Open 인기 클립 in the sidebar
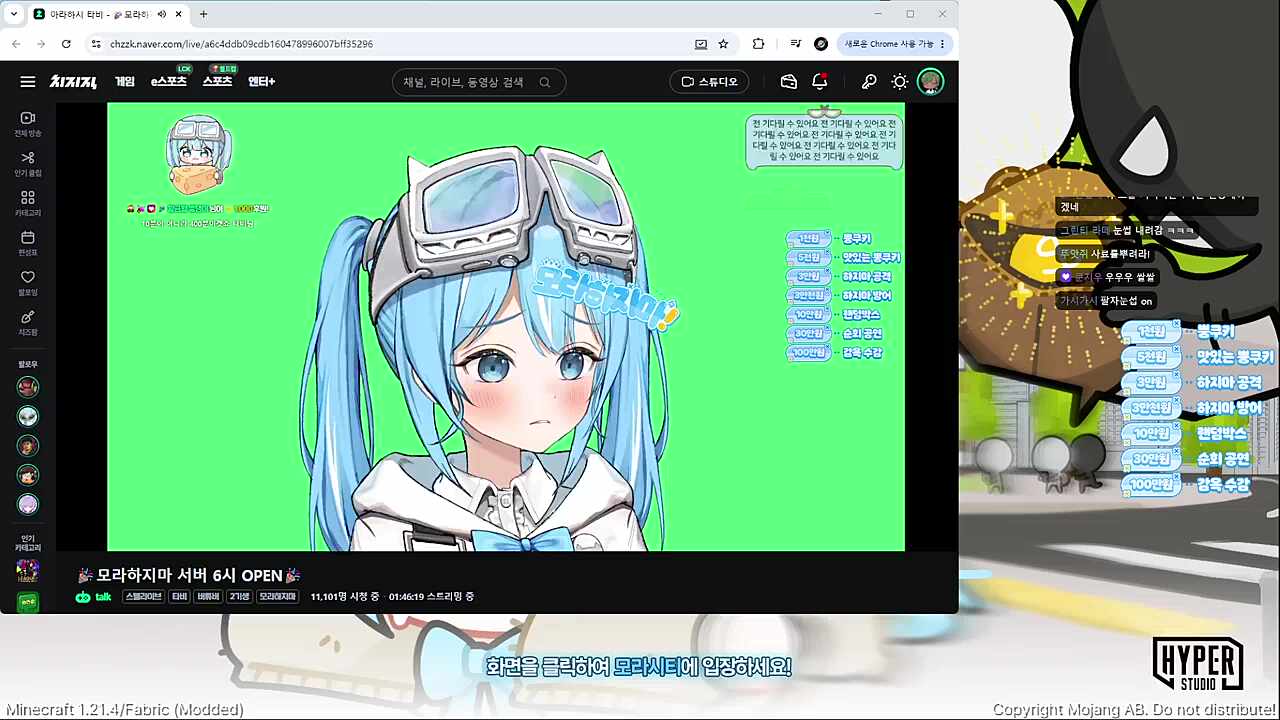The height and width of the screenshot is (720, 1280). 27,164
